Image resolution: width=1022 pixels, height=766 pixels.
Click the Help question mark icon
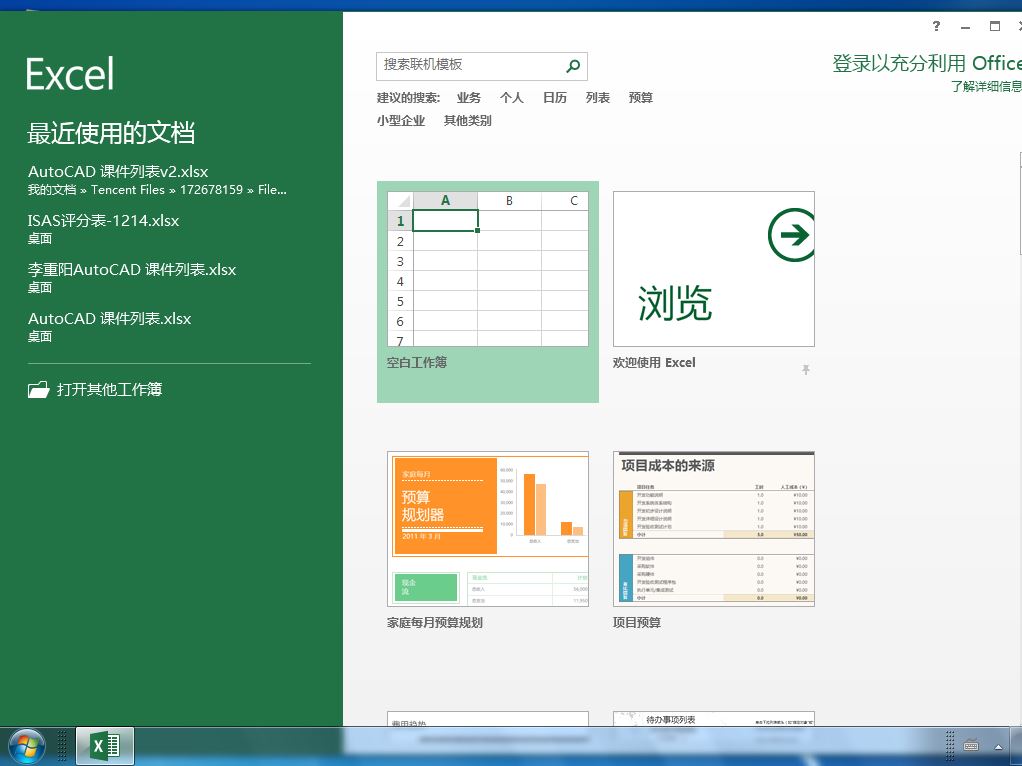(936, 26)
